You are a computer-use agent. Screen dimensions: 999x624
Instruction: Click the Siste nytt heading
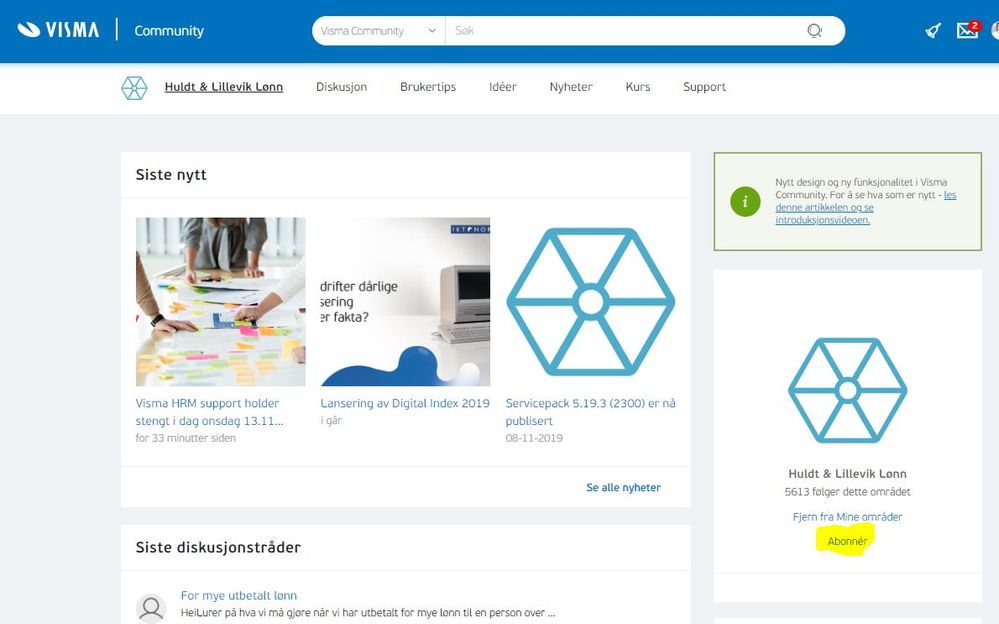[171, 175]
